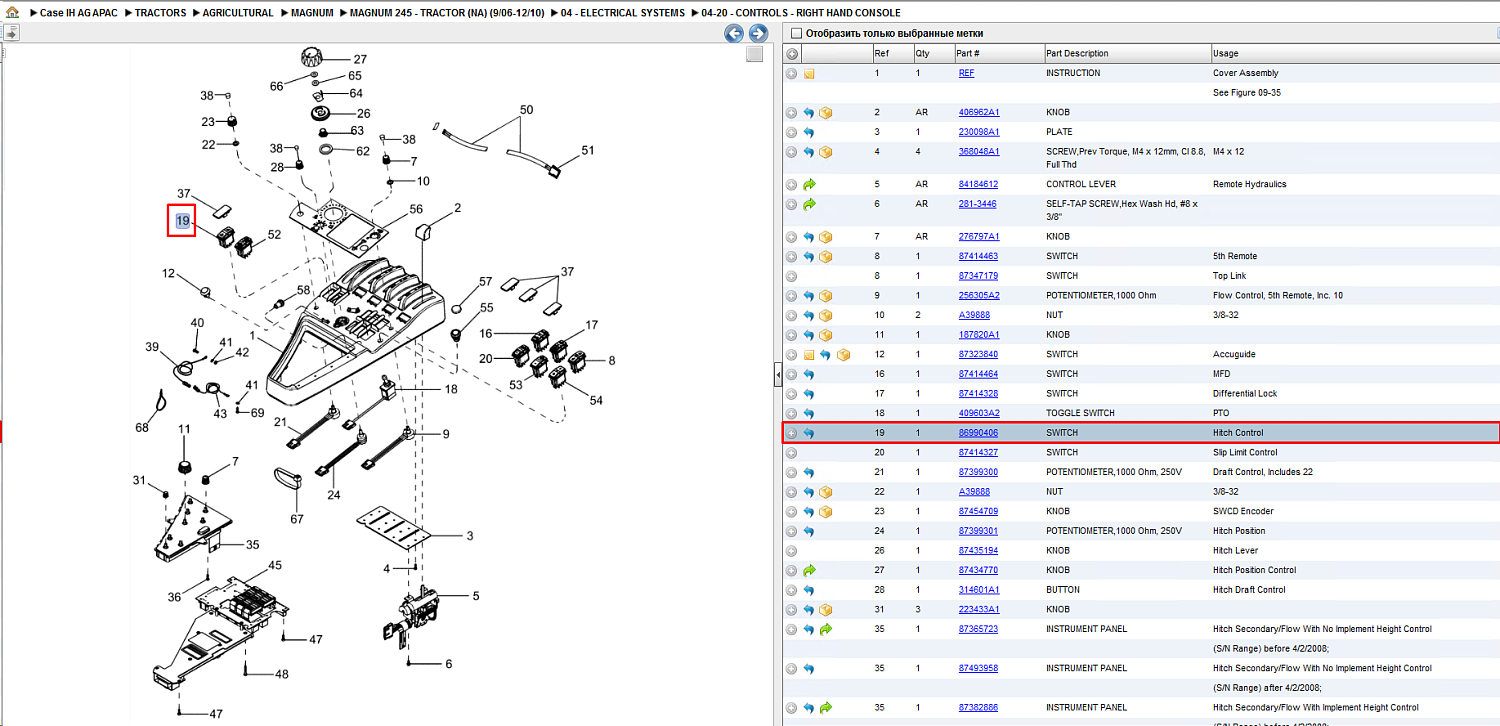Click the blue arrow icon for TOGGLE SWITCH row
The height and width of the screenshot is (726, 1500).
point(809,413)
